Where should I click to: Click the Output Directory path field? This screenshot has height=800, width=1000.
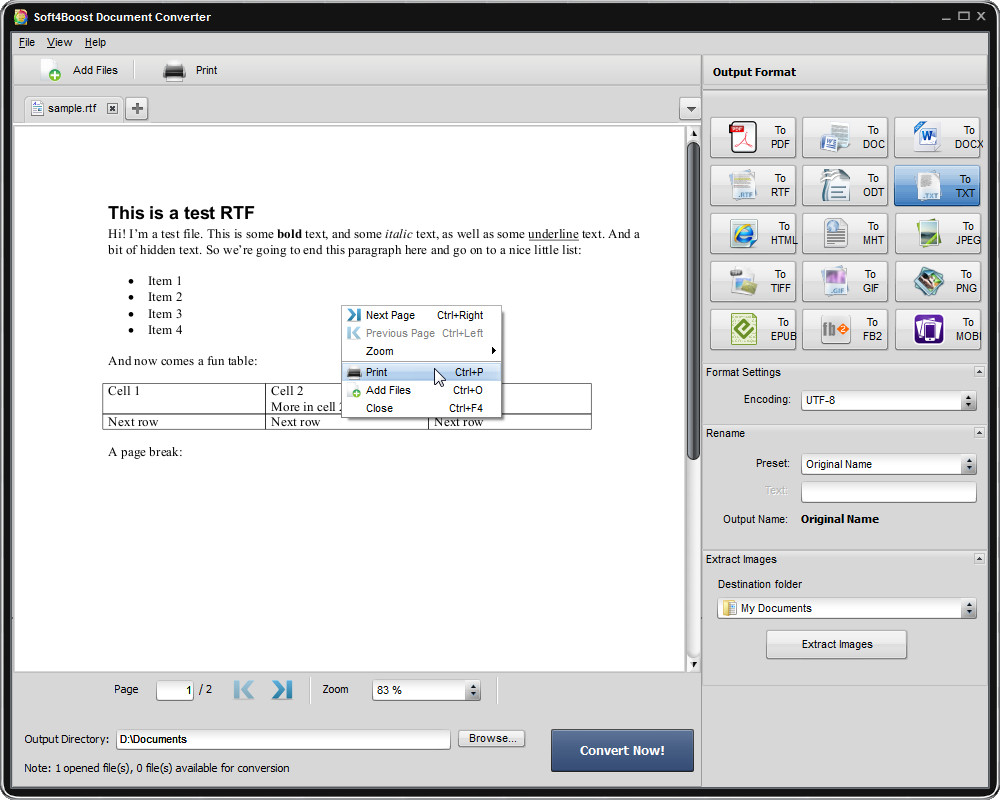coord(283,739)
